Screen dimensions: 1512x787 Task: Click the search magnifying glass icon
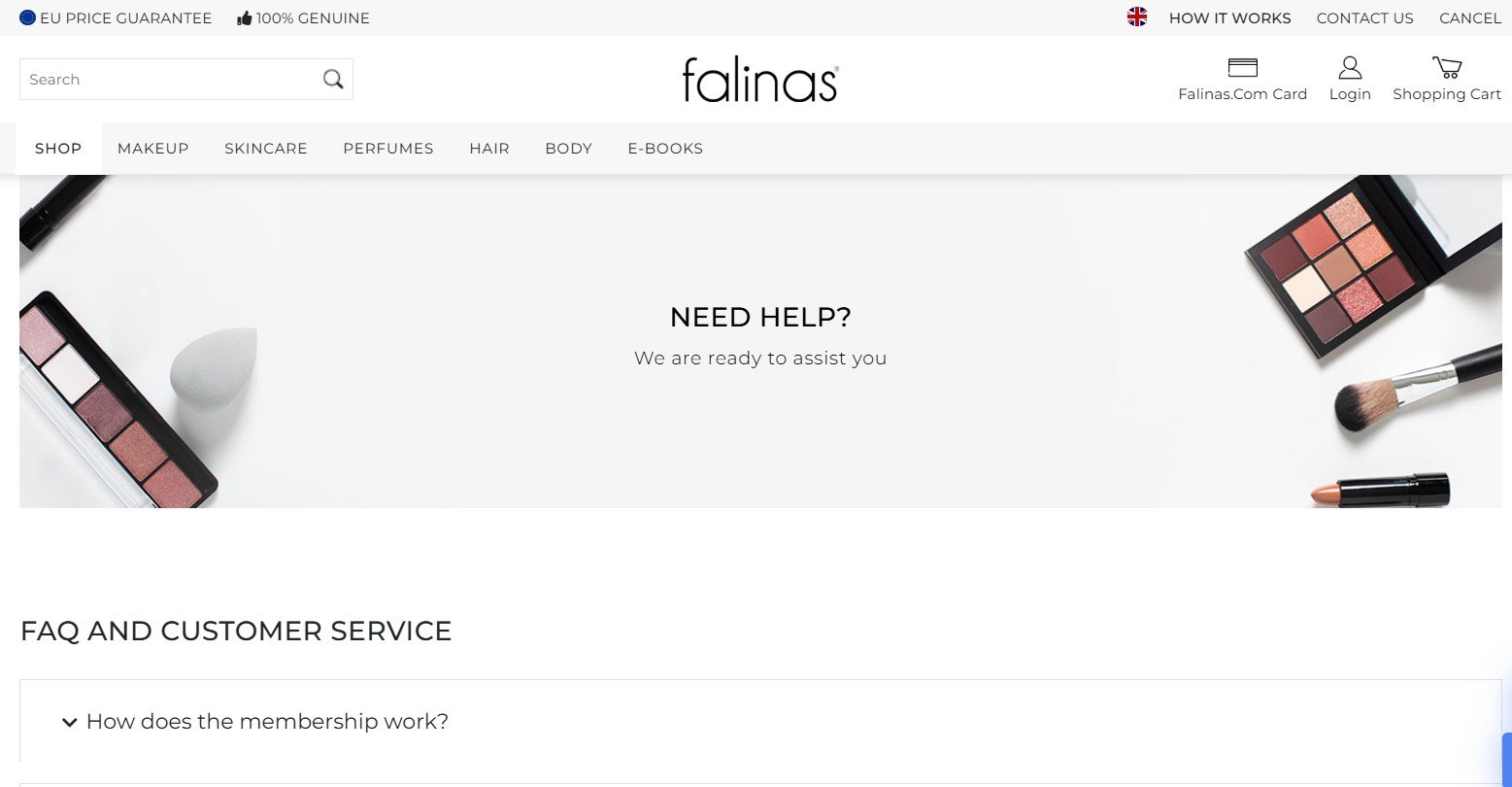[333, 79]
